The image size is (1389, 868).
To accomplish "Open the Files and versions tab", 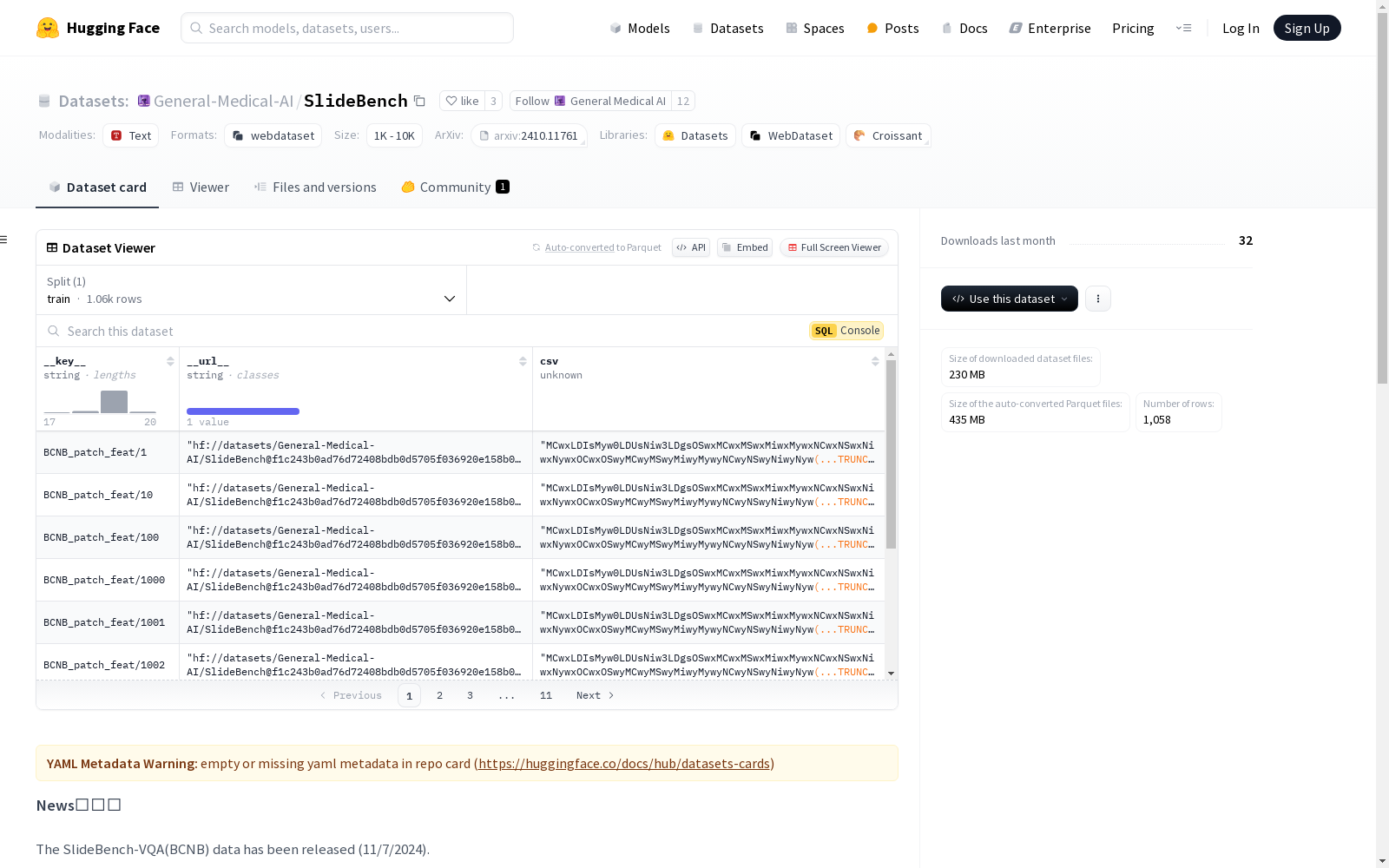I will (x=315, y=187).
